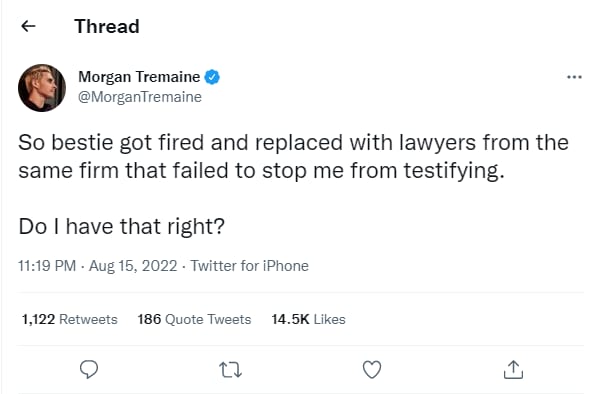Retweet using the looping arrows icon
Viewport: 593px width, 394px height.
tap(231, 370)
